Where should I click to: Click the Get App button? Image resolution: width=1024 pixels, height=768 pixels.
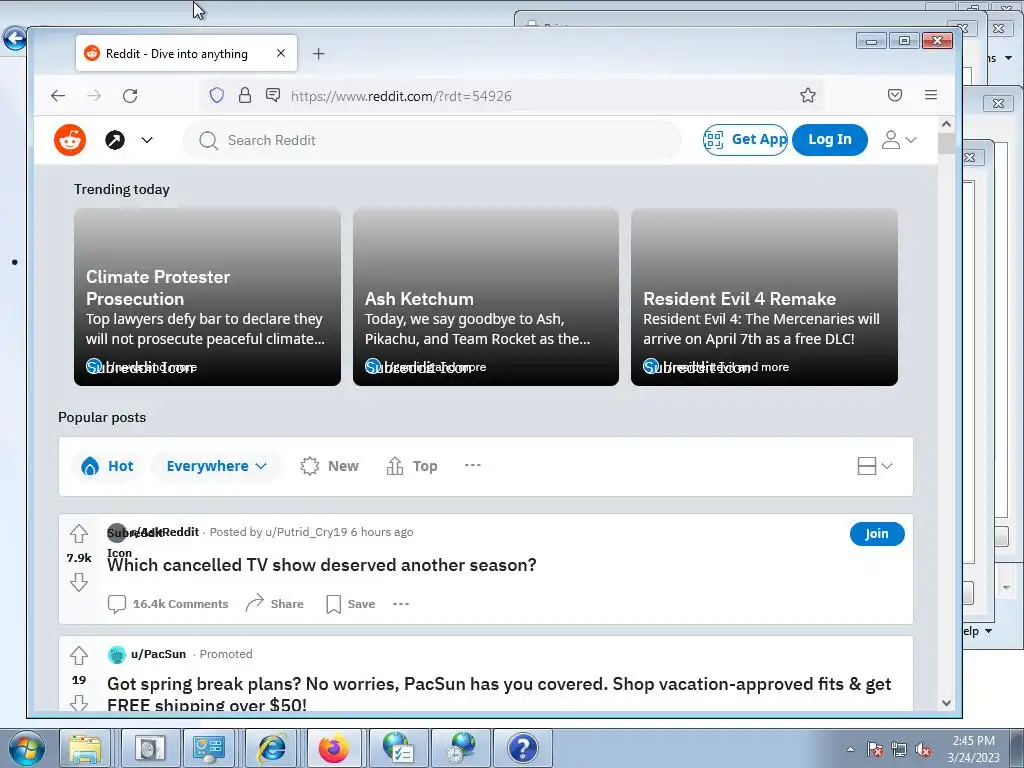(745, 139)
